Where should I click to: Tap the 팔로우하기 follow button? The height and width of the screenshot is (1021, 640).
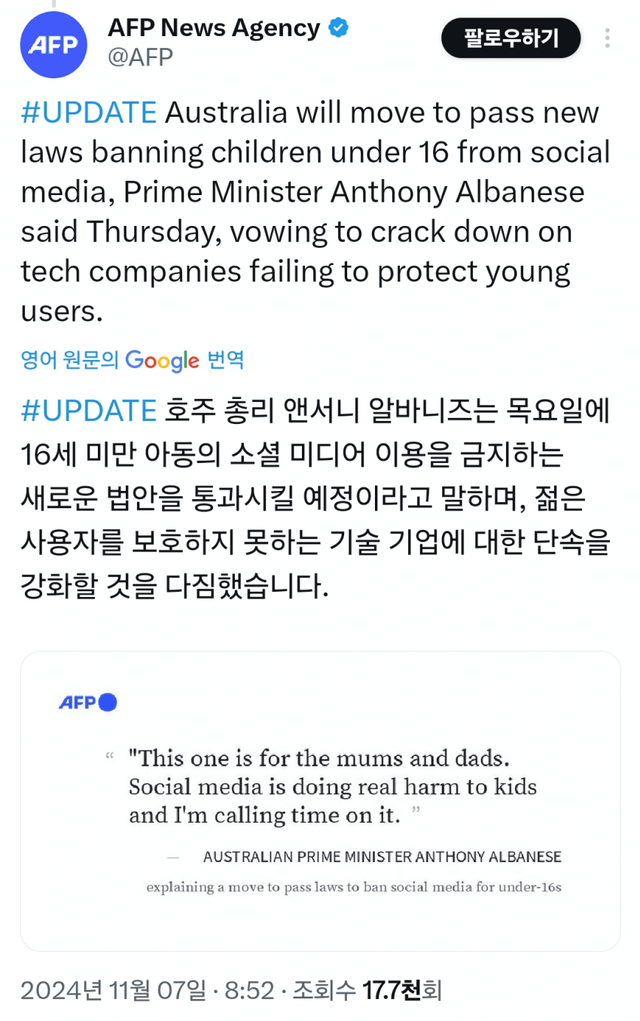tap(510, 39)
